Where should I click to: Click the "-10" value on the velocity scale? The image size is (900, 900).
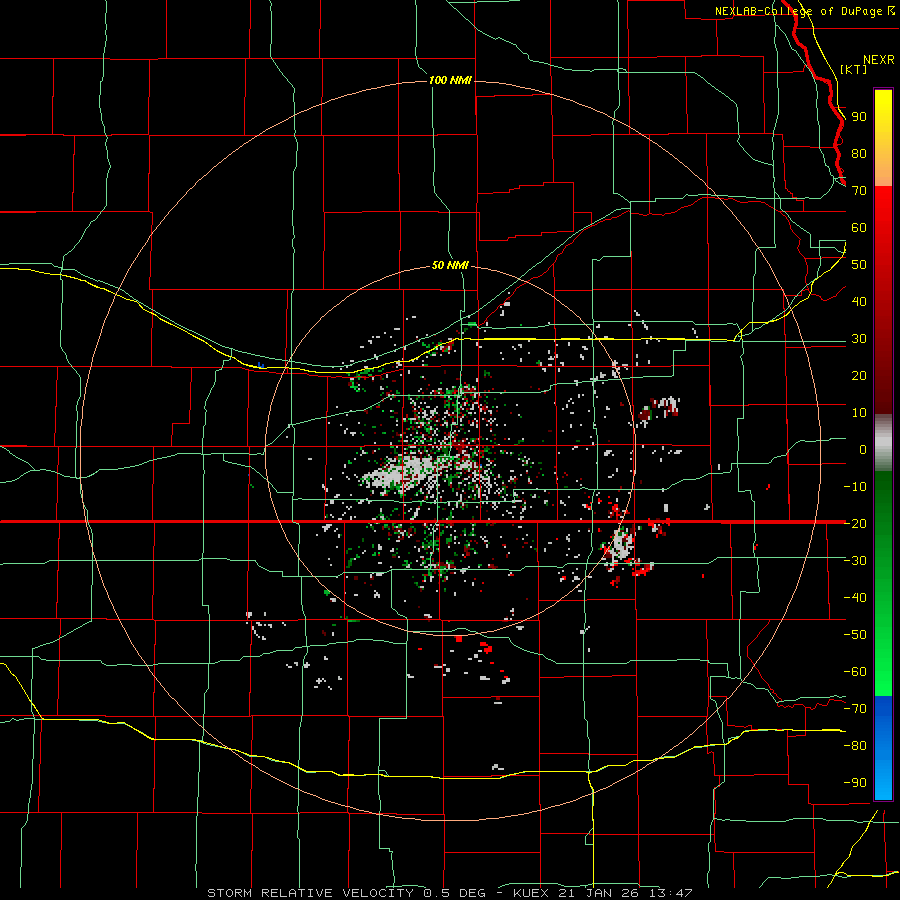[x=855, y=487]
